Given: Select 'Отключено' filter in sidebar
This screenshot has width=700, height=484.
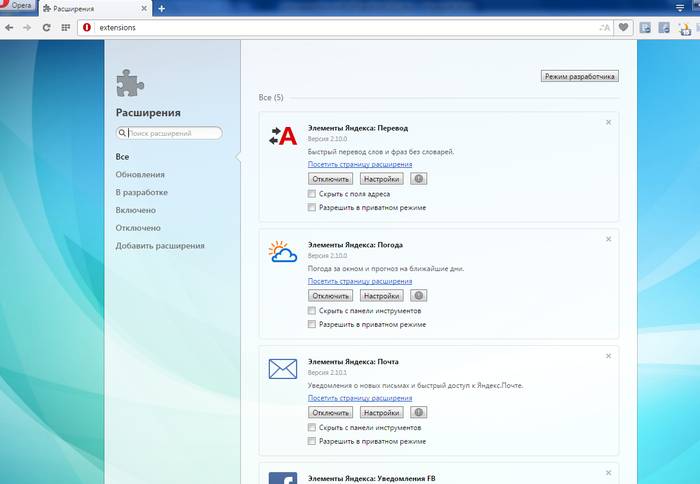Looking at the screenshot, I should point(137,228).
